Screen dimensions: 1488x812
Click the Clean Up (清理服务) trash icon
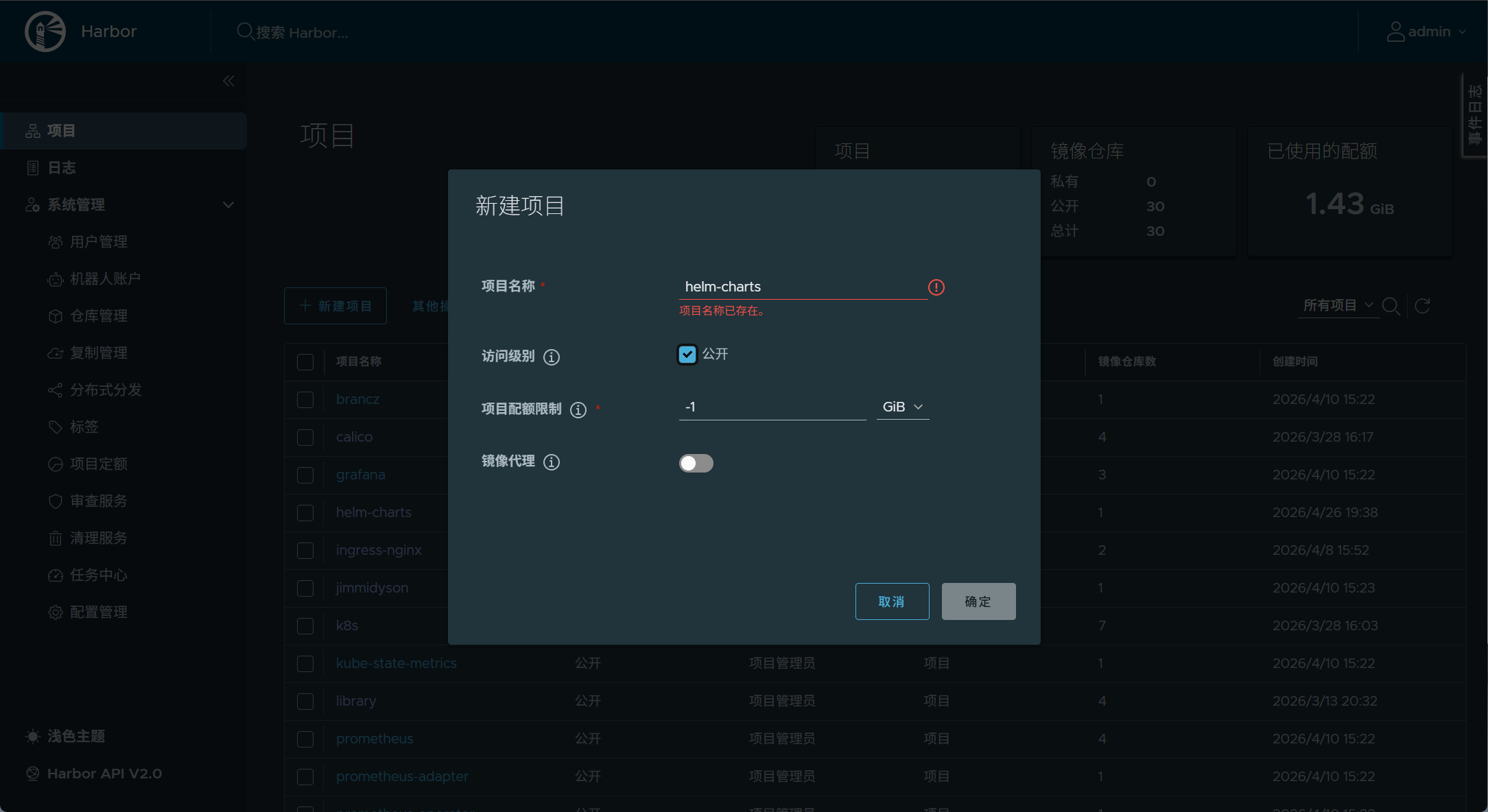click(x=56, y=538)
